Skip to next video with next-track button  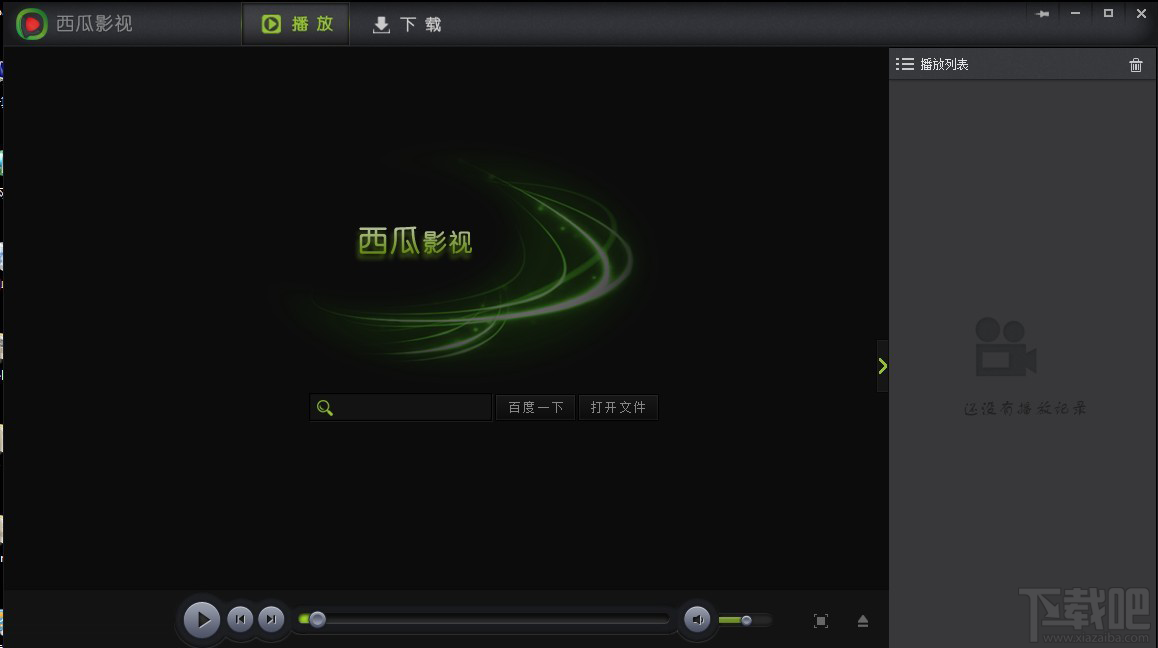point(271,619)
